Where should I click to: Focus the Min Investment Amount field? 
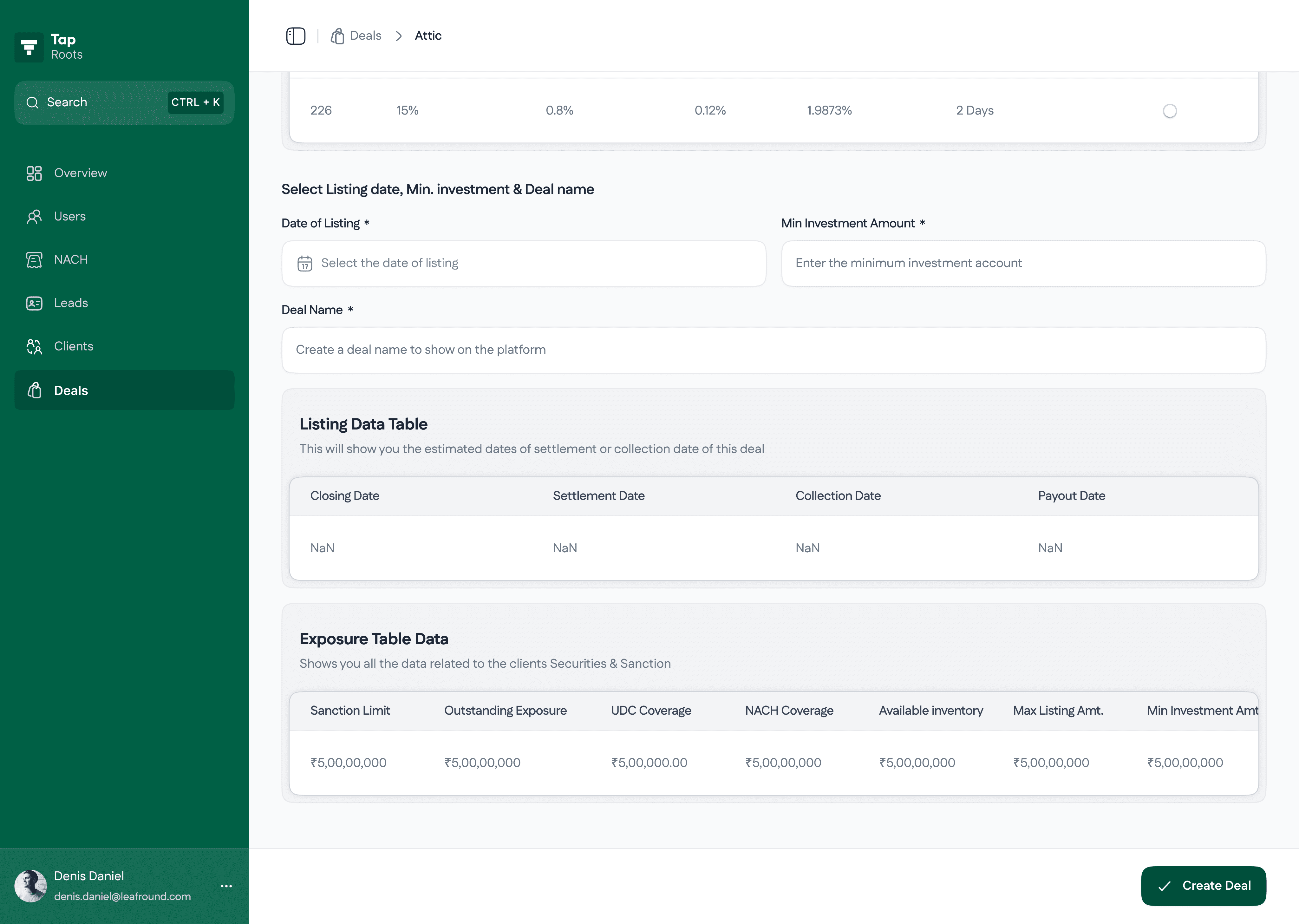[1022, 263]
